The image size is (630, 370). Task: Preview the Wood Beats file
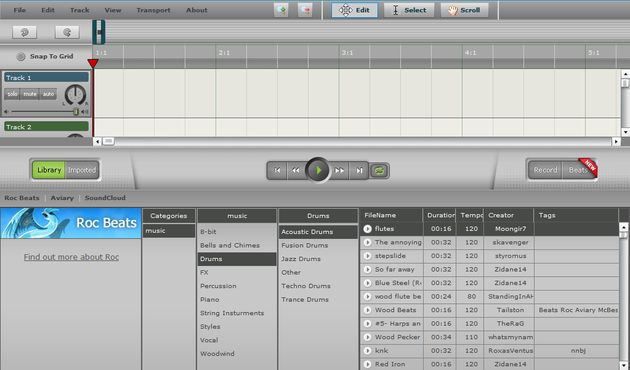pos(367,310)
